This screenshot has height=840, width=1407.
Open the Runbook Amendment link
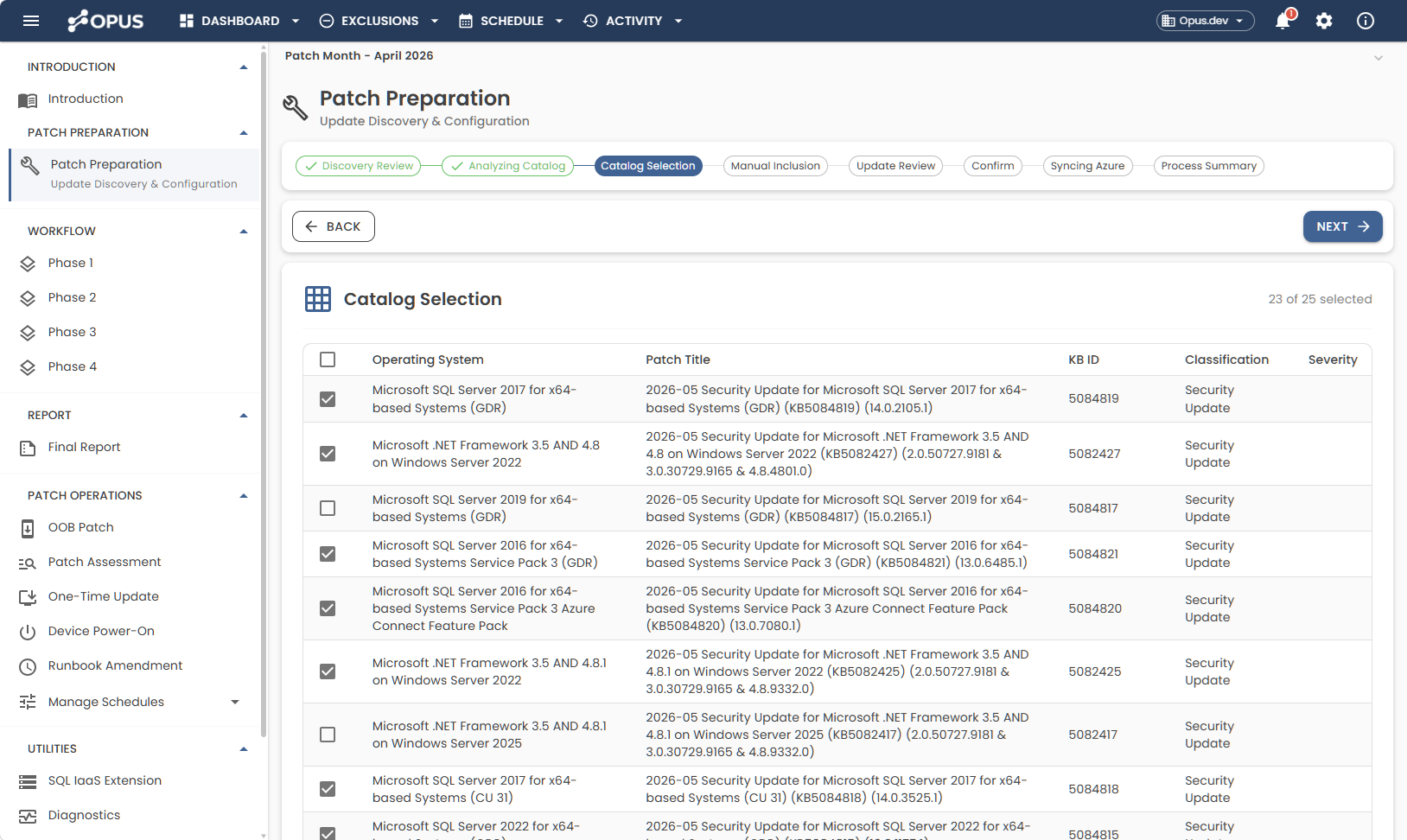click(115, 666)
